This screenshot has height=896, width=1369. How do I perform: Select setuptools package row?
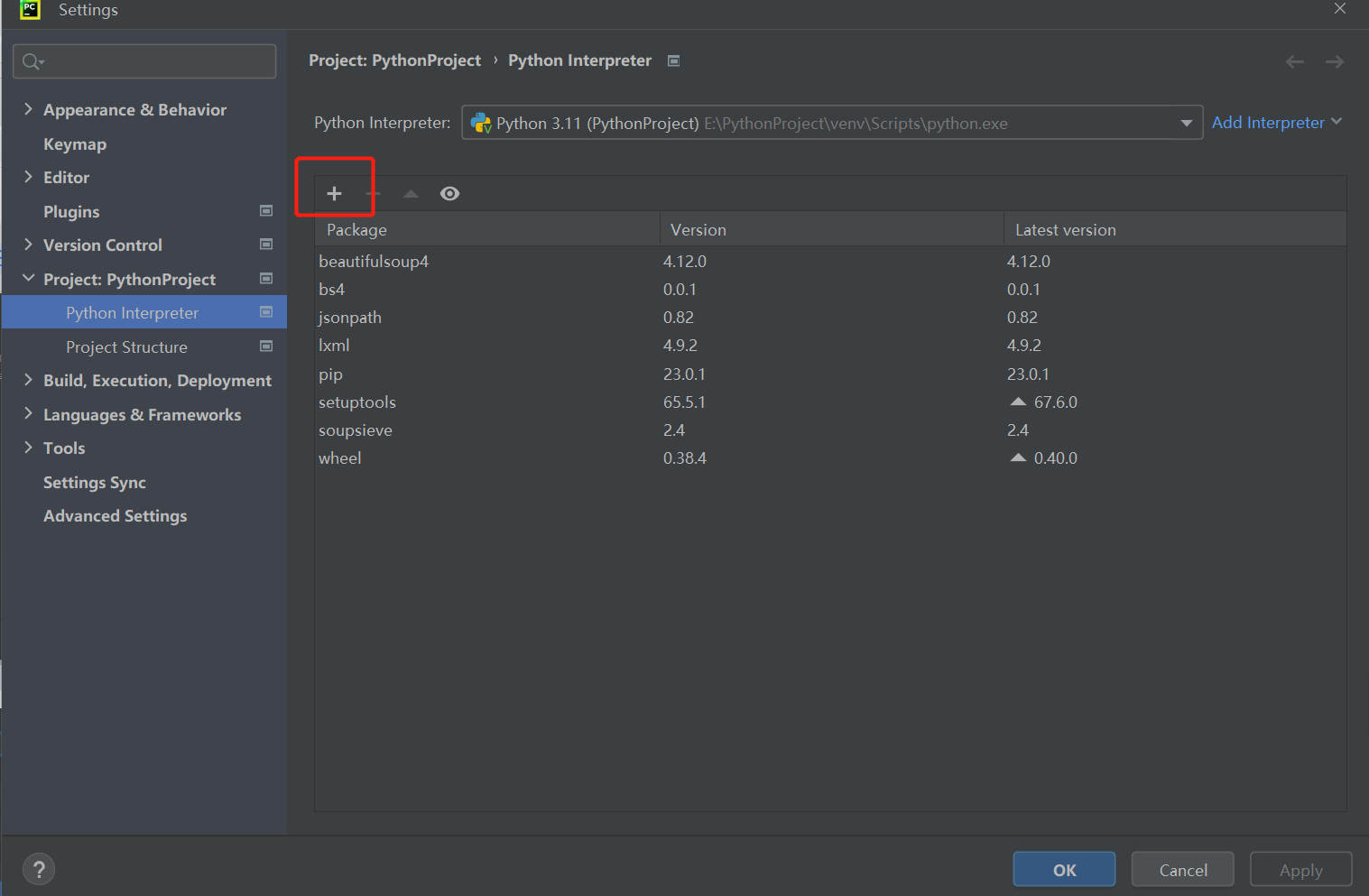[830, 402]
